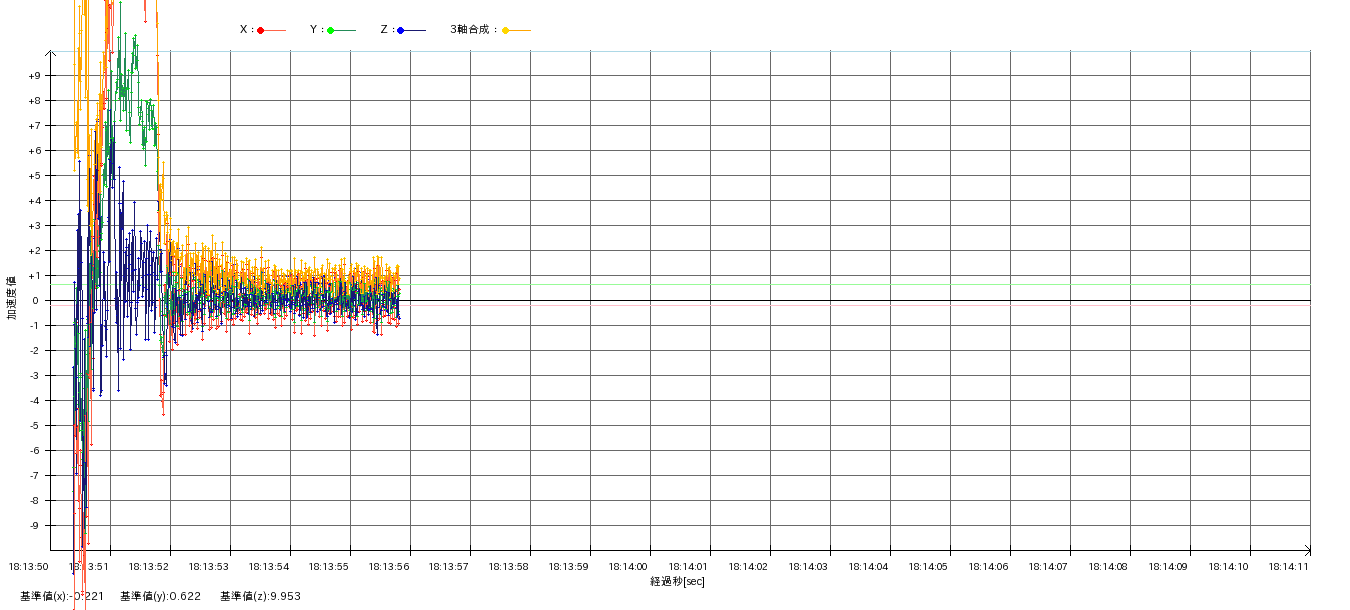Click the 基準値(x) baseline readout

tap(62, 596)
